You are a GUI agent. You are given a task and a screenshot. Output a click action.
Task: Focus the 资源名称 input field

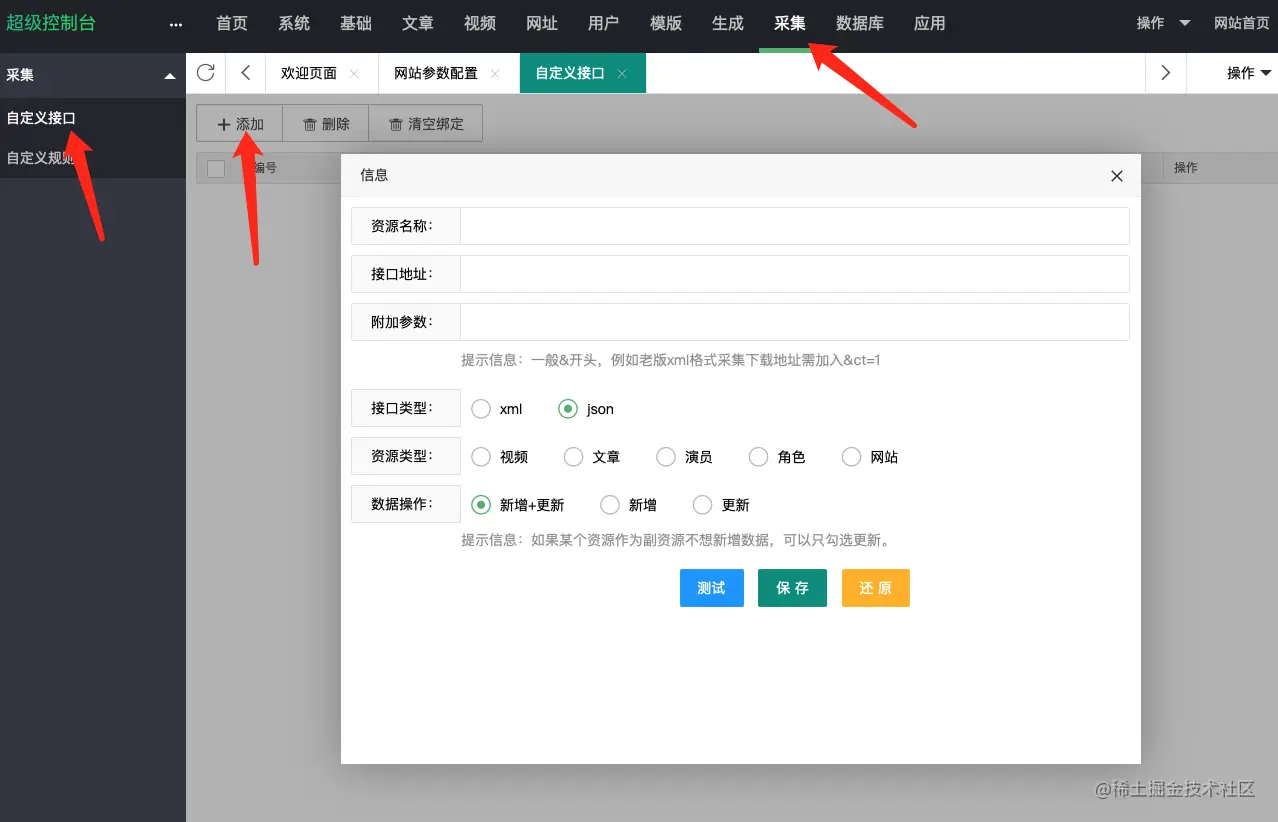click(795, 226)
